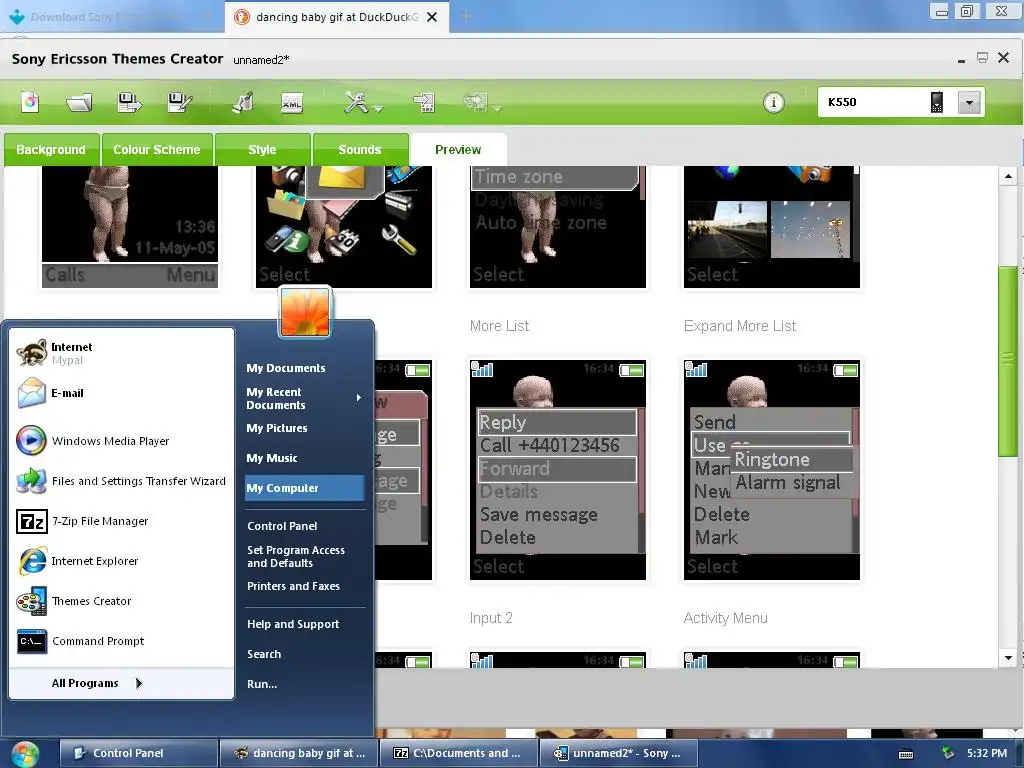Open My Computer in Start menu
Image resolution: width=1024 pixels, height=768 pixels.
(305, 488)
